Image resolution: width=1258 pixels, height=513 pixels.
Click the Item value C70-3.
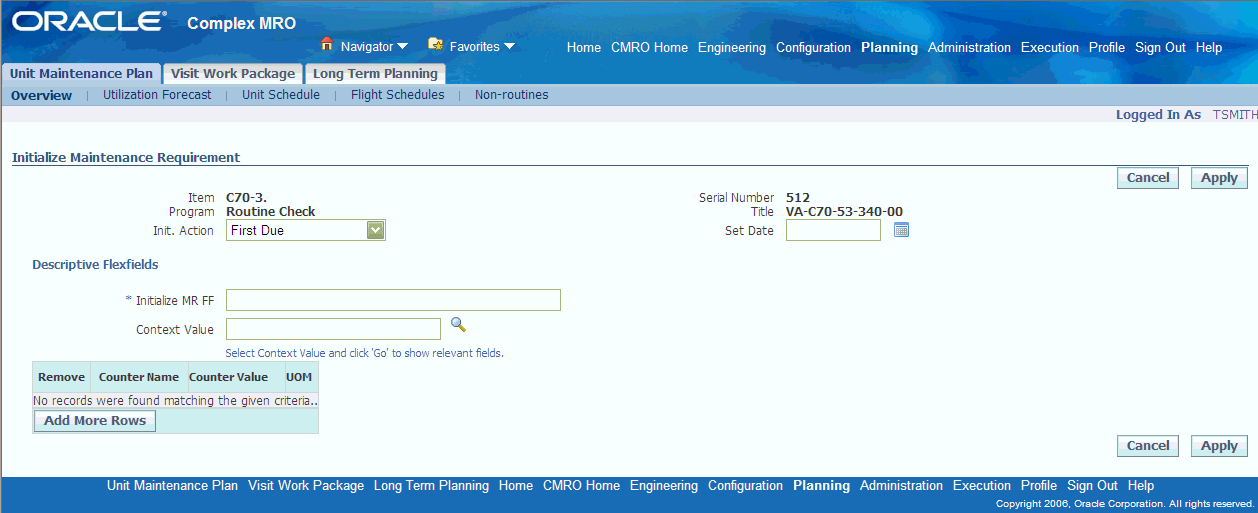(246, 198)
